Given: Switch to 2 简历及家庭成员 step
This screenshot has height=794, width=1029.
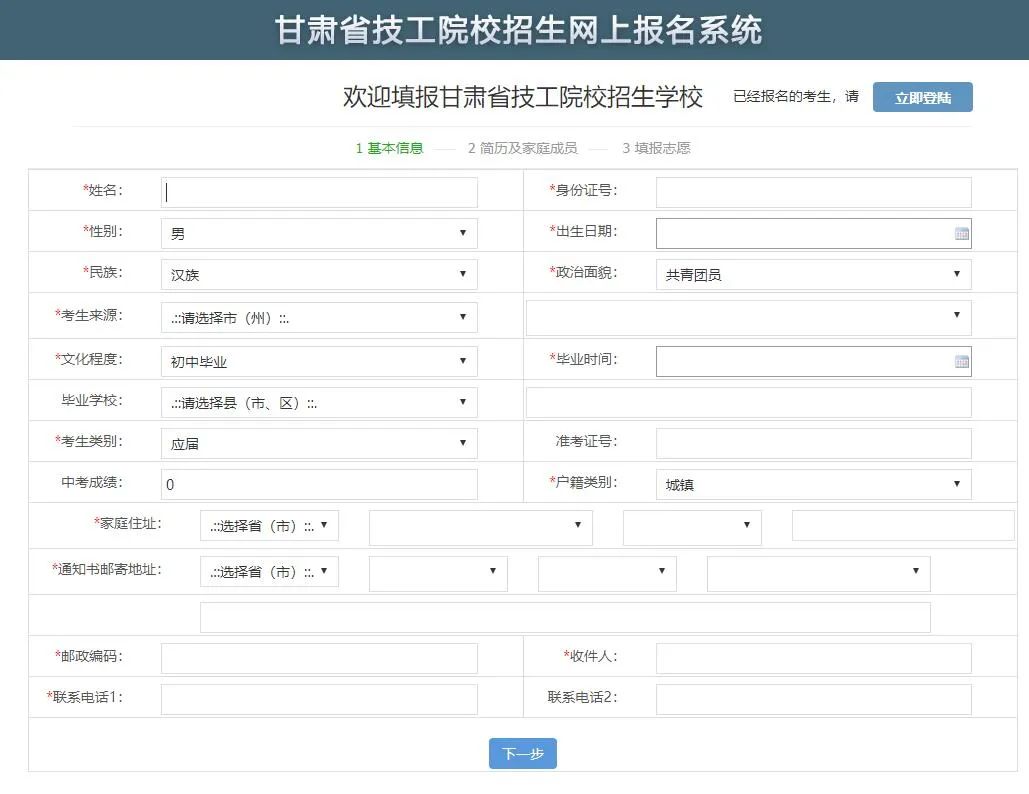Looking at the screenshot, I should coord(522,149).
